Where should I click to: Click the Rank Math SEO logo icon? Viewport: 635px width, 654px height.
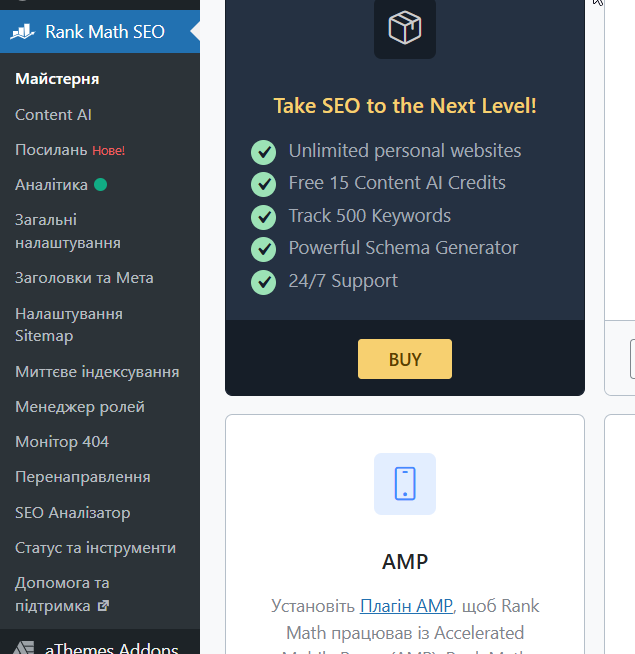(x=24, y=31)
